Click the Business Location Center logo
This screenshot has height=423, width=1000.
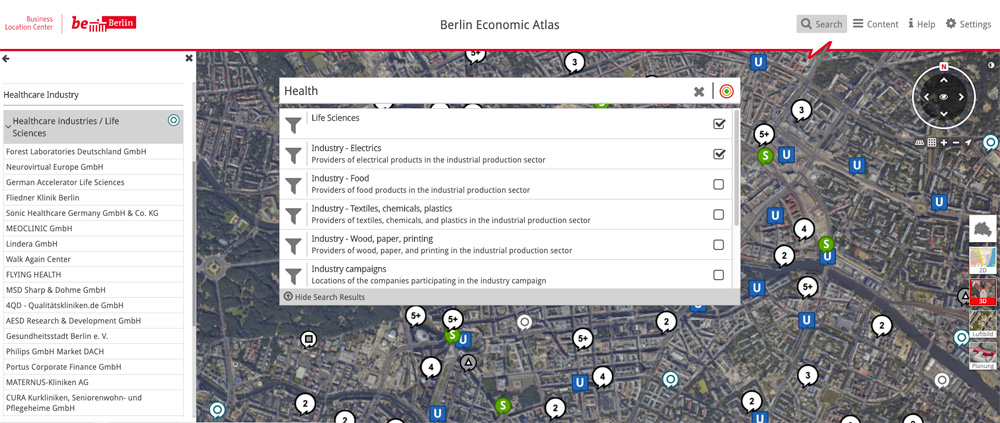click(x=29, y=24)
